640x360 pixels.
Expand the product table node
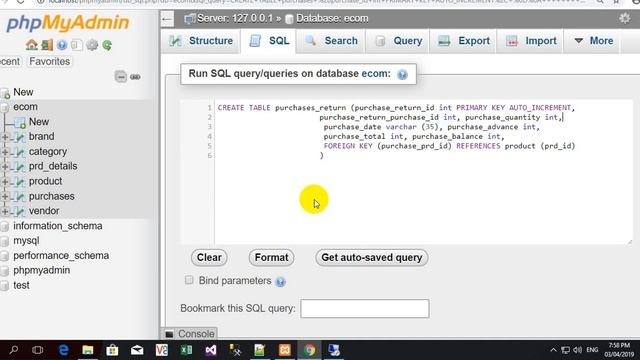[5, 182]
